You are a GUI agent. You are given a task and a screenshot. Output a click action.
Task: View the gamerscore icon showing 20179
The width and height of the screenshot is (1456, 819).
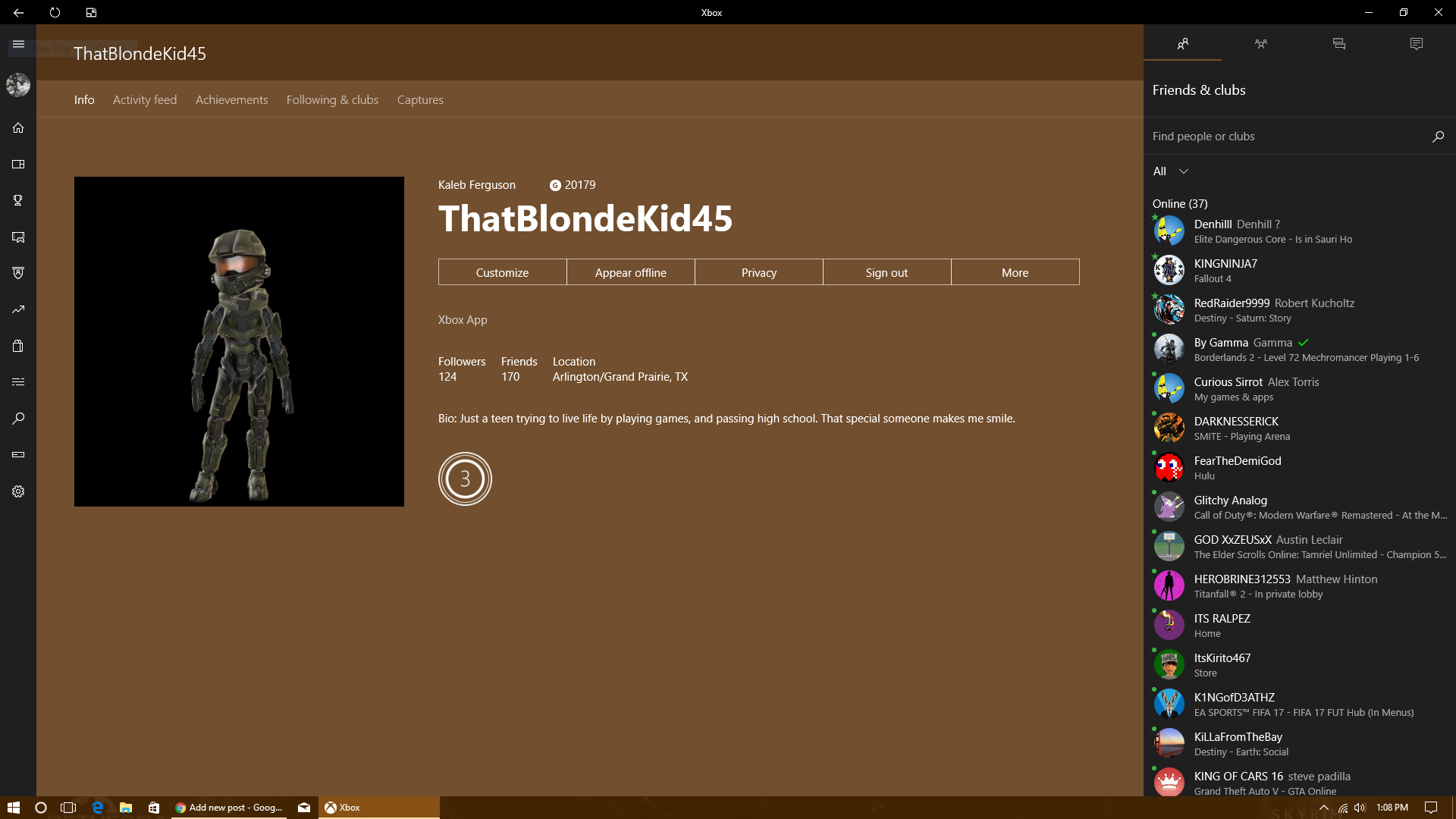coord(556,184)
